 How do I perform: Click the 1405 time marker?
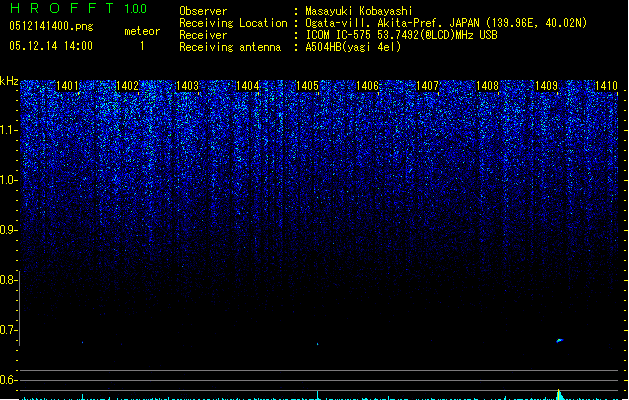point(307,85)
